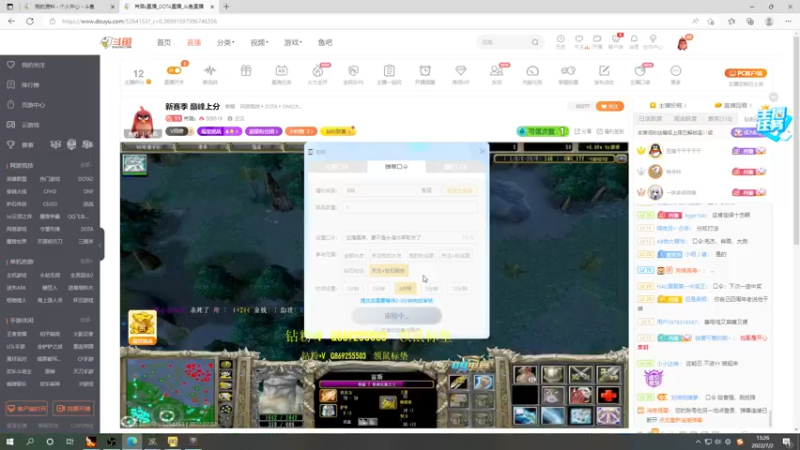Select the 我的粉丝团 participation option
The width and height of the screenshot is (800, 450).
[x=421, y=256]
